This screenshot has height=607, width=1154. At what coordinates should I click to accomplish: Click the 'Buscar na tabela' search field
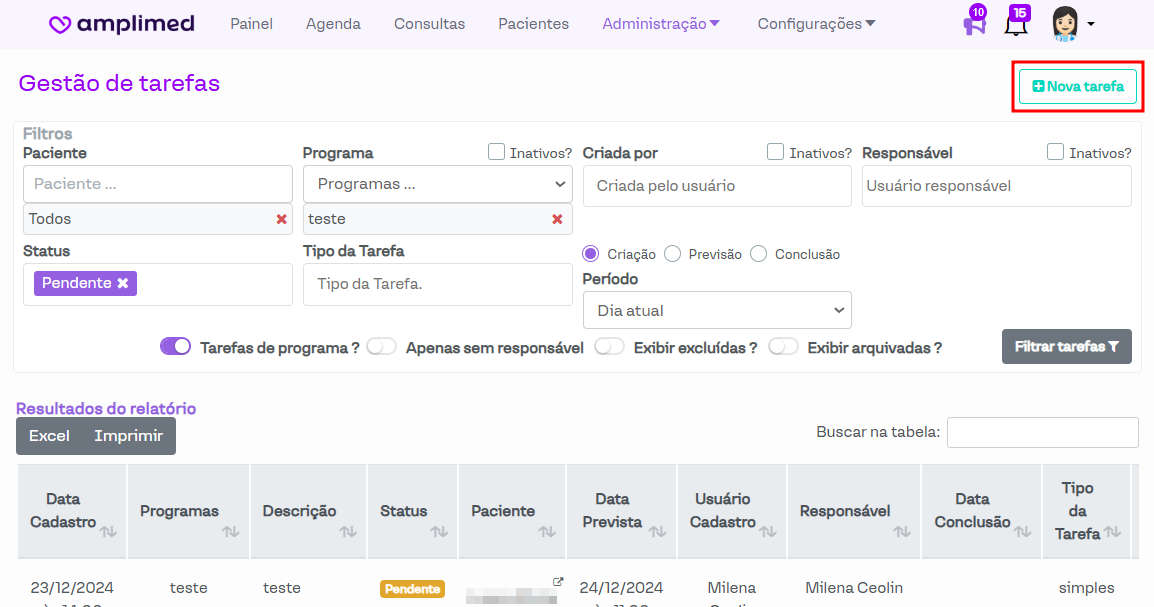(x=1042, y=432)
